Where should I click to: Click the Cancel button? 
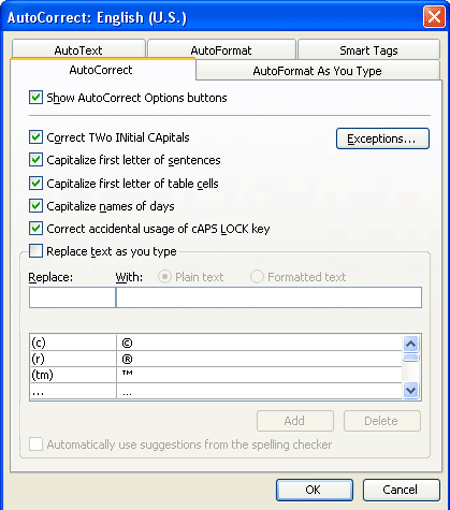tap(401, 490)
